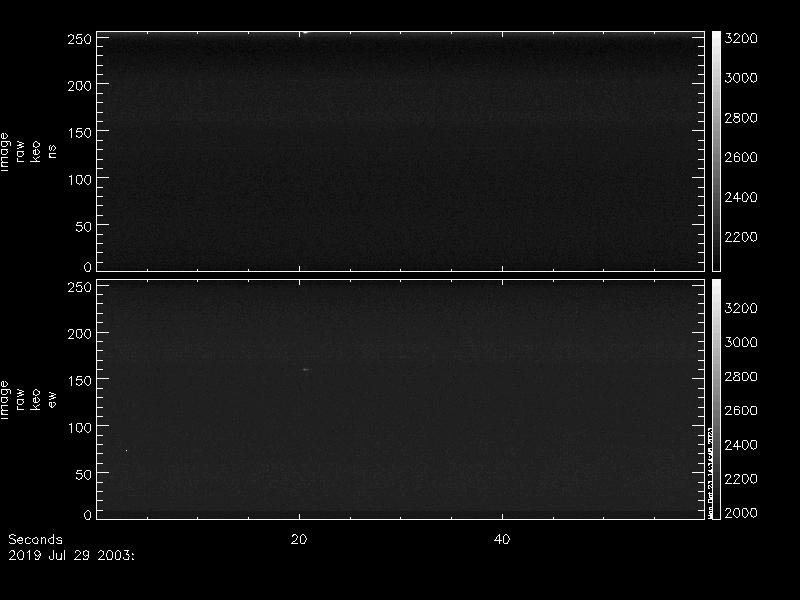This screenshot has width=800, height=600.
Task: Click the ew keogram lower colorbar gradient
Action: pos(716,399)
